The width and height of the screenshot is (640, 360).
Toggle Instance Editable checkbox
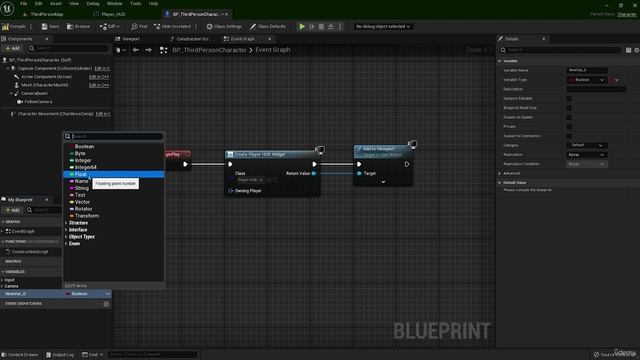[x=569, y=98]
